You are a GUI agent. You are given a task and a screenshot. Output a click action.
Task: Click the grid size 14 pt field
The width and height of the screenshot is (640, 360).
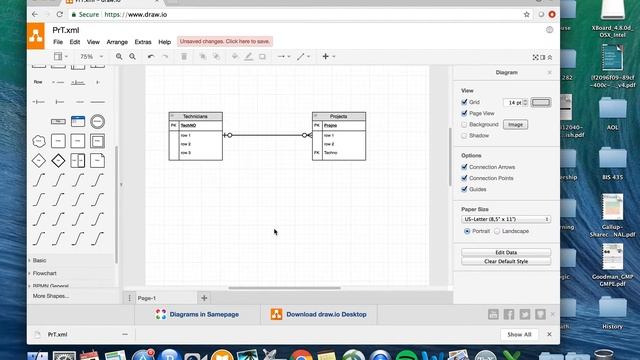point(513,102)
